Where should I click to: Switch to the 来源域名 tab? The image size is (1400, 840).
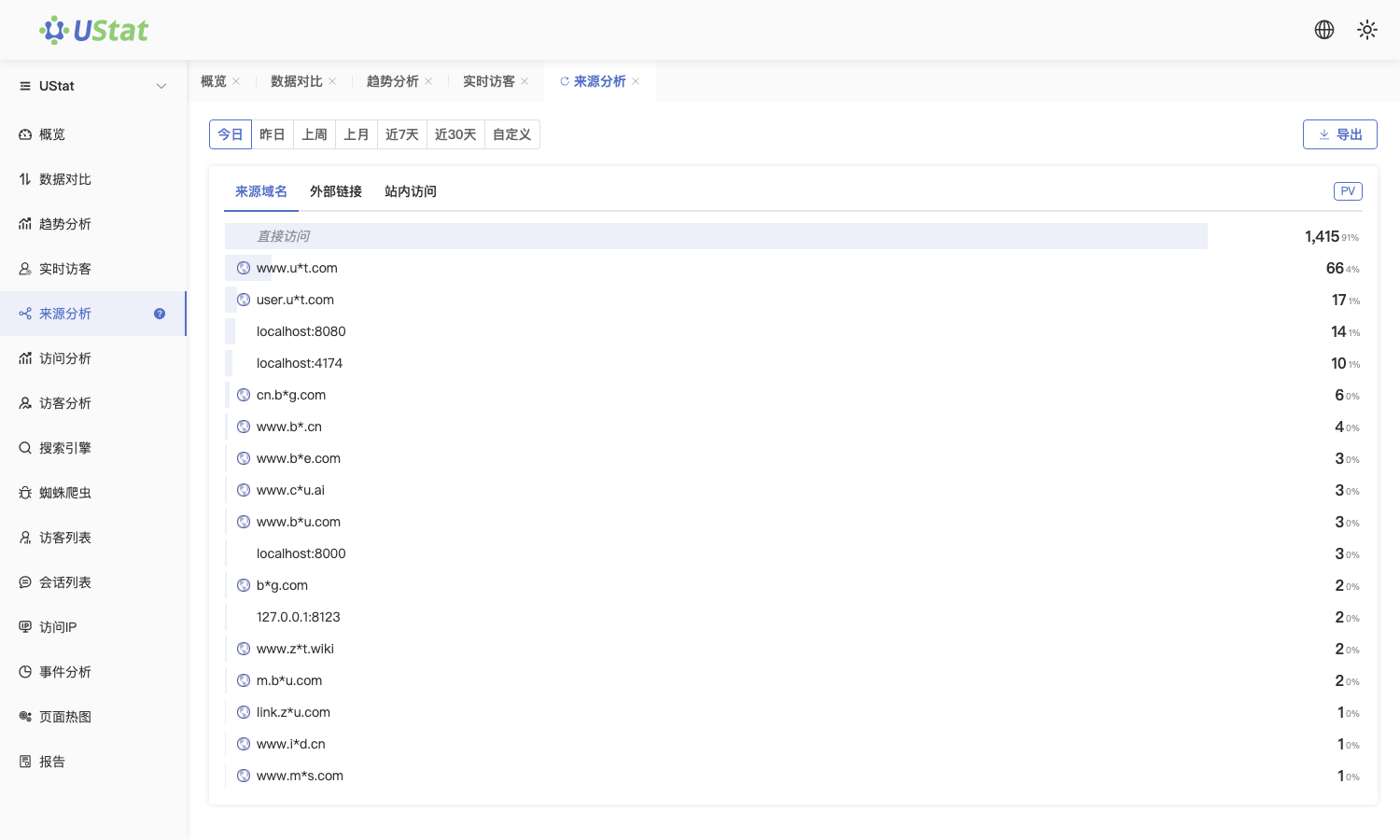coord(261,191)
